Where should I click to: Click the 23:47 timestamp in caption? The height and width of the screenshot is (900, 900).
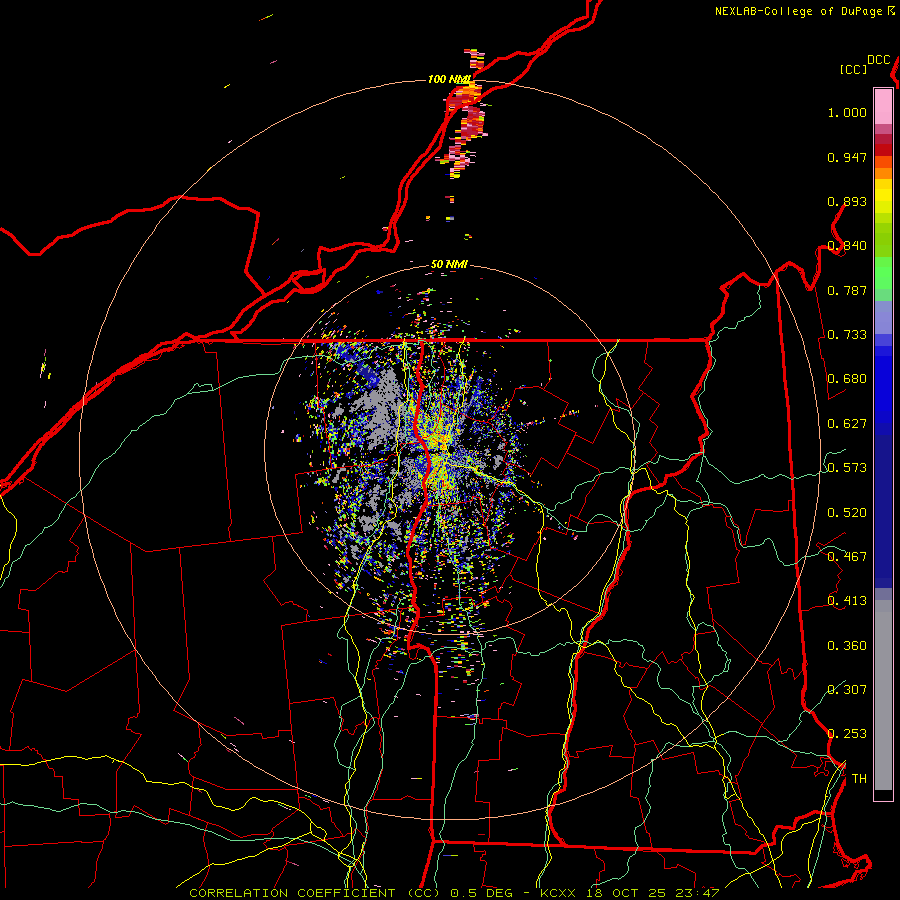pos(697,893)
